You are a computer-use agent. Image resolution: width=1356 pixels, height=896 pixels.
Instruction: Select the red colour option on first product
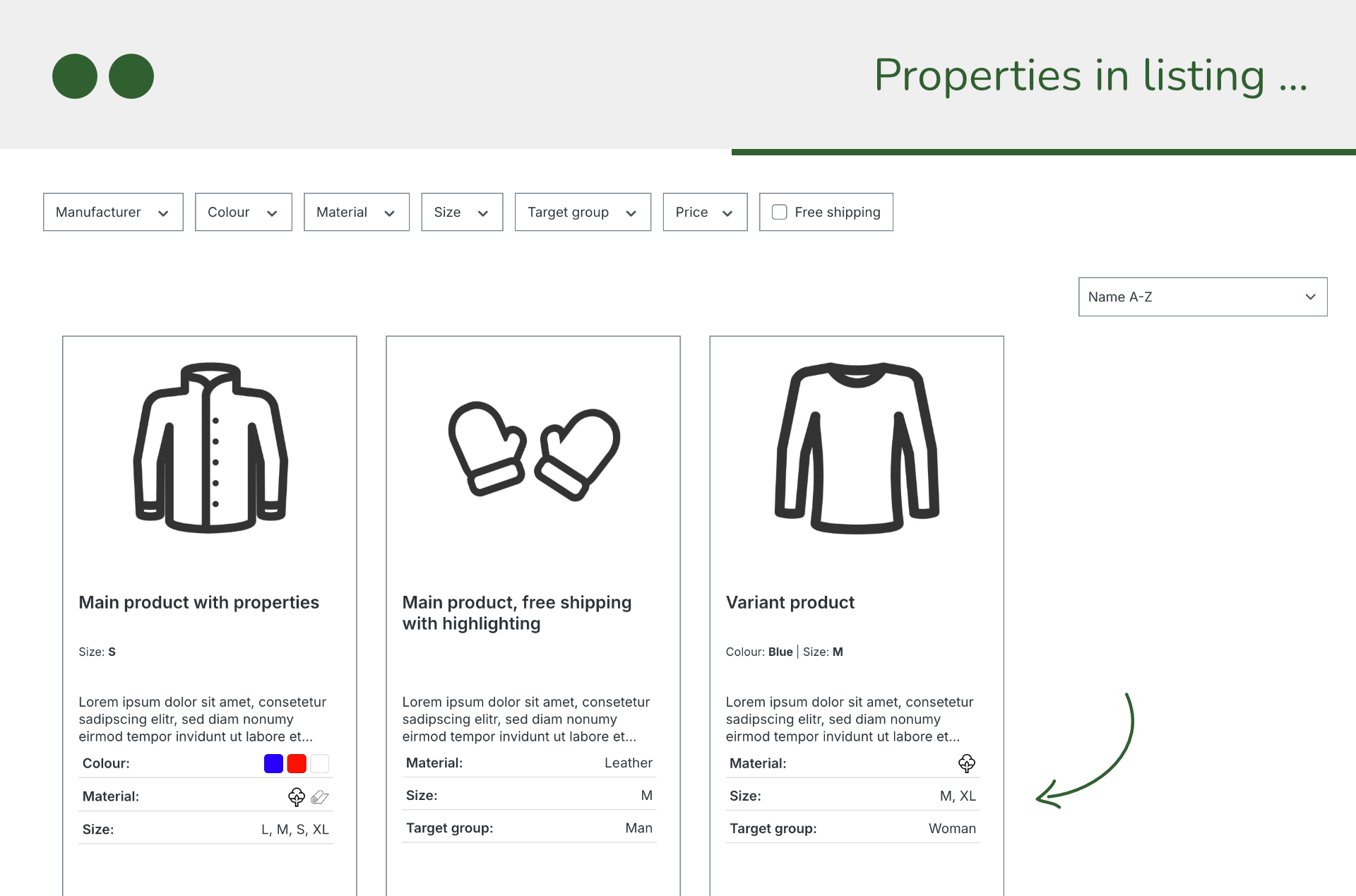click(x=297, y=763)
